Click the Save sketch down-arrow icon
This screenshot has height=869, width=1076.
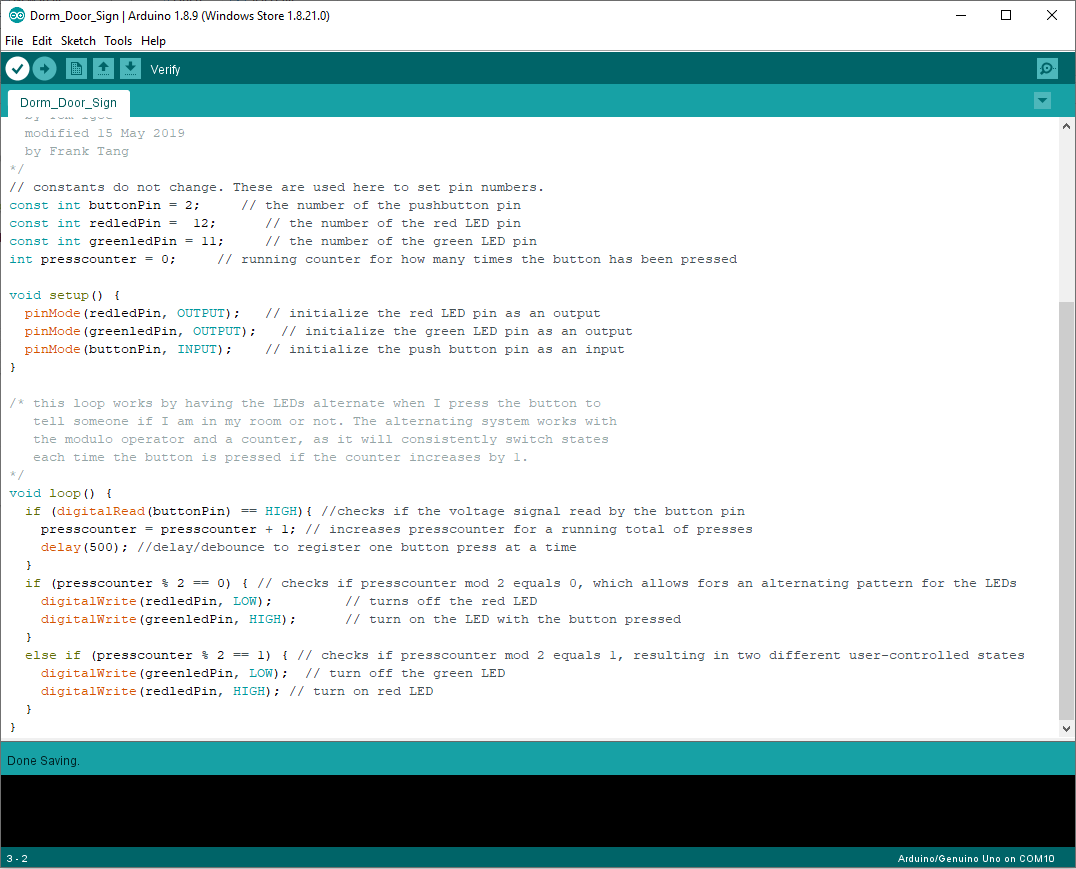click(130, 68)
